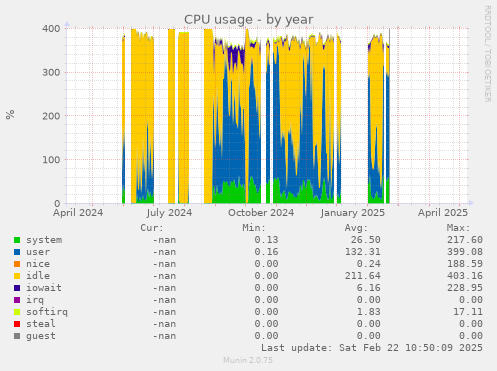Select the 'iowait' legend label
Image resolution: width=497 pixels, height=371 pixels.
pyautogui.click(x=44, y=288)
